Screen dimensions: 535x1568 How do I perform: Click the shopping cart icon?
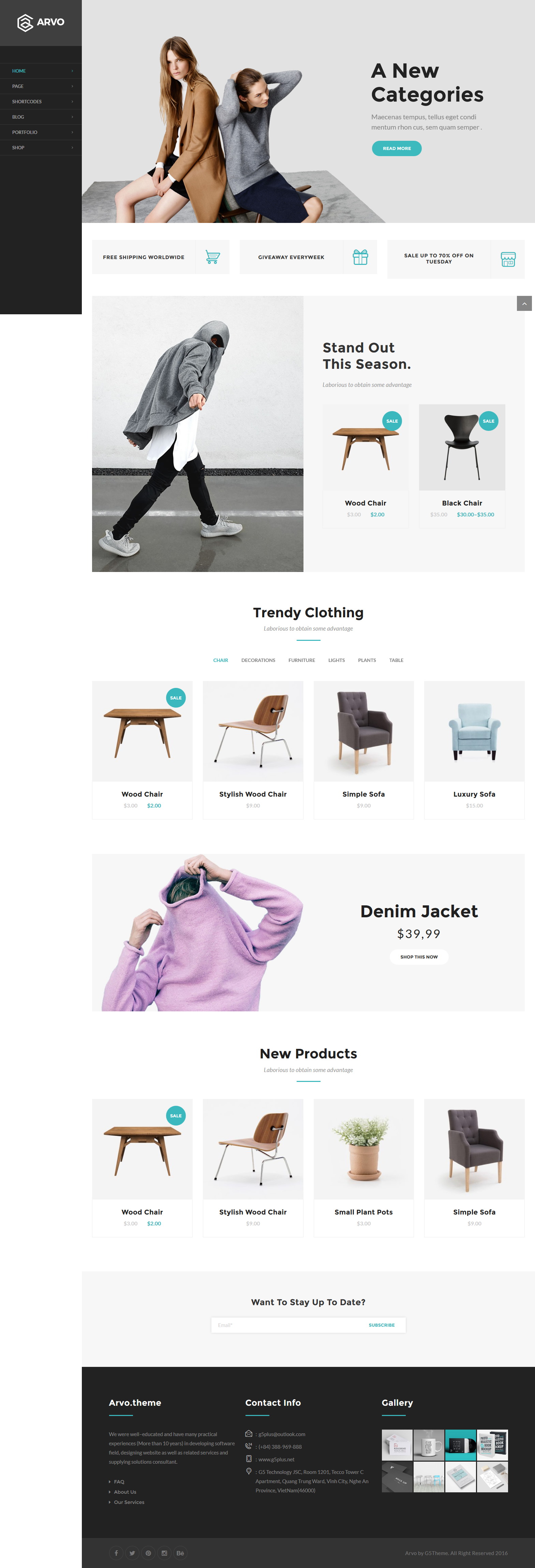pyautogui.click(x=212, y=257)
